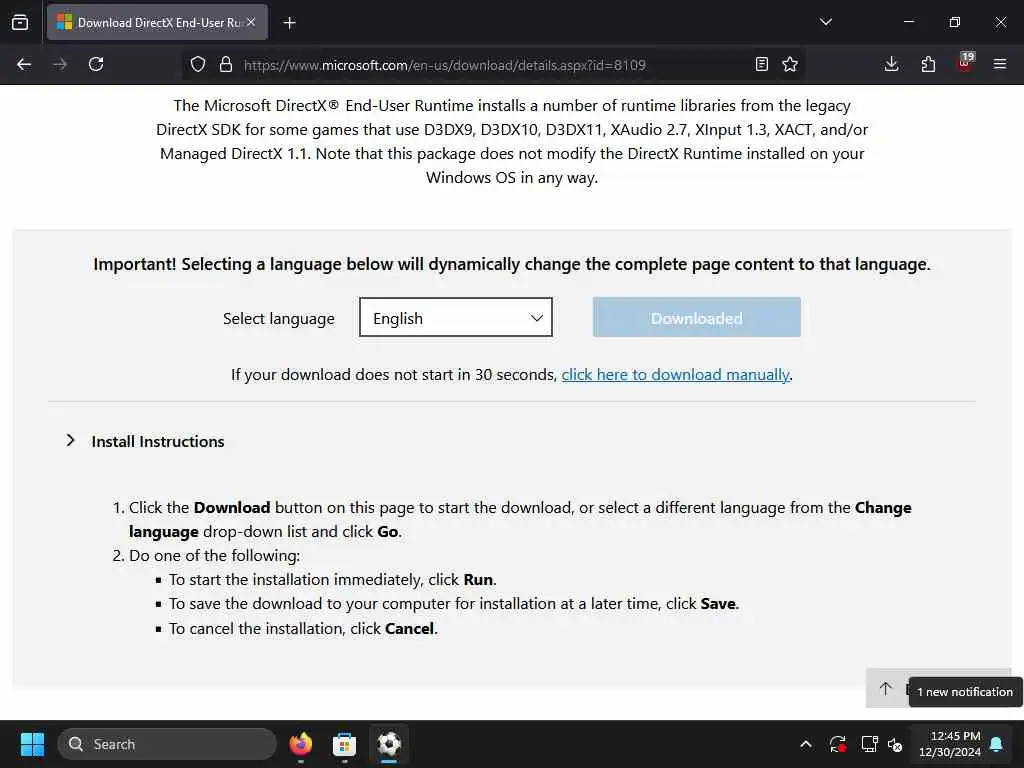The height and width of the screenshot is (768, 1024).
Task: Open the Firefox hamburger application menu
Action: [1000, 64]
